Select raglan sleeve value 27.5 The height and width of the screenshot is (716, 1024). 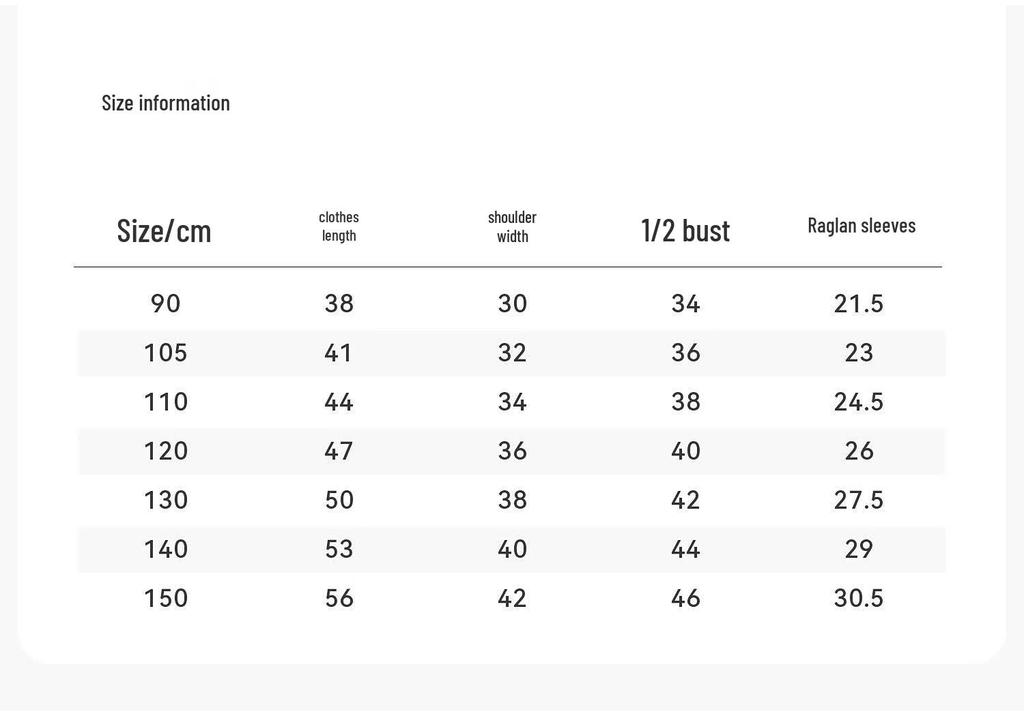tap(859, 500)
